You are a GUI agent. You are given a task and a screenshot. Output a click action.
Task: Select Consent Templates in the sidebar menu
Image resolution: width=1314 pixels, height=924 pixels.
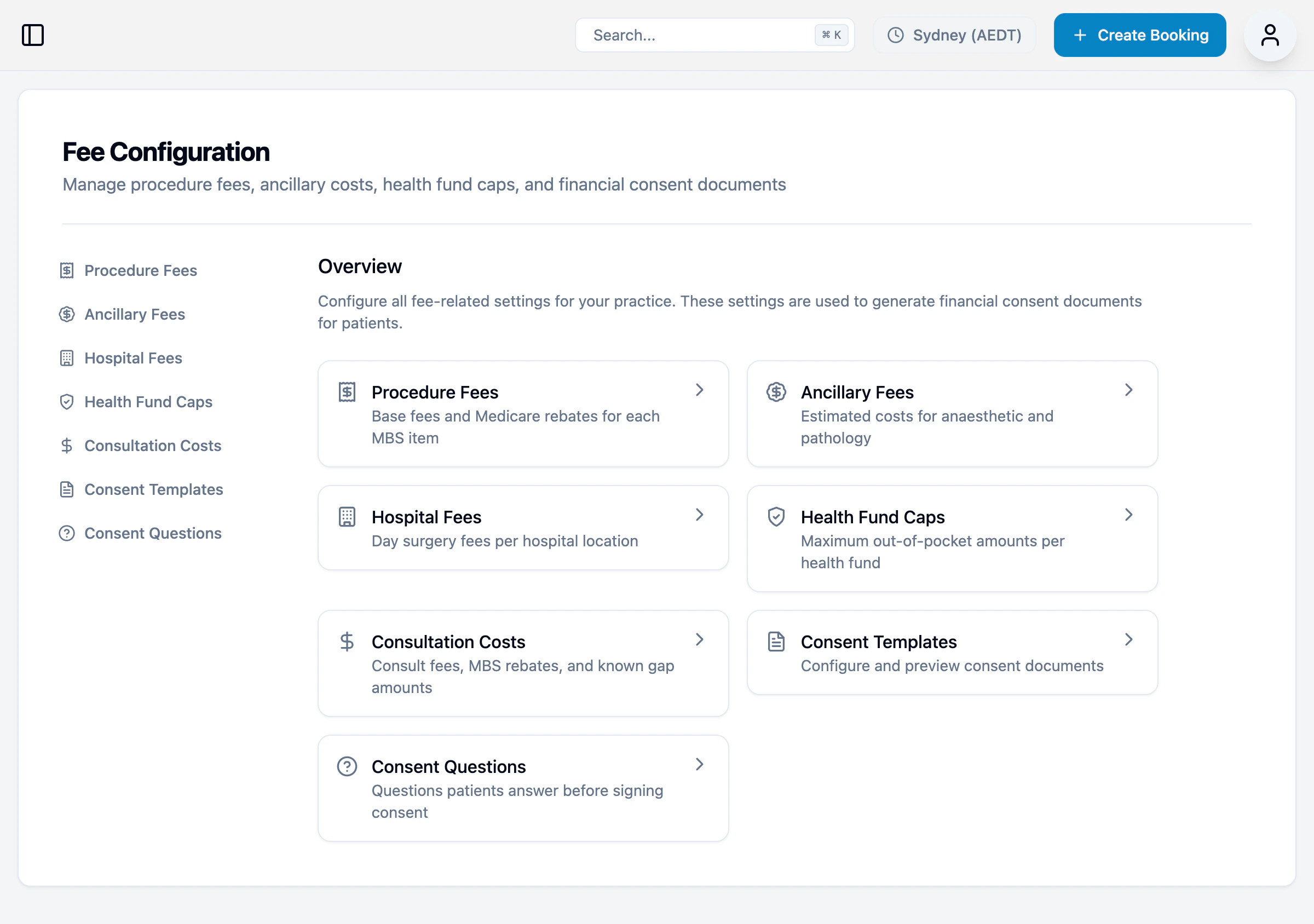tap(153, 489)
